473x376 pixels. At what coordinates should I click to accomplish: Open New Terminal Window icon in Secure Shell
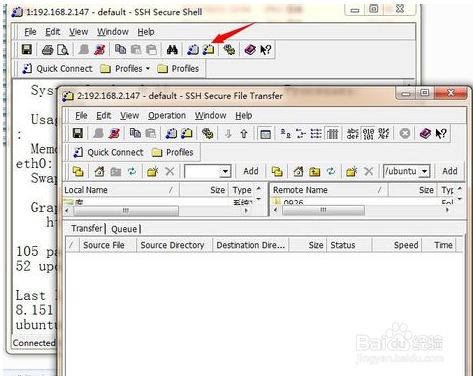[193, 50]
